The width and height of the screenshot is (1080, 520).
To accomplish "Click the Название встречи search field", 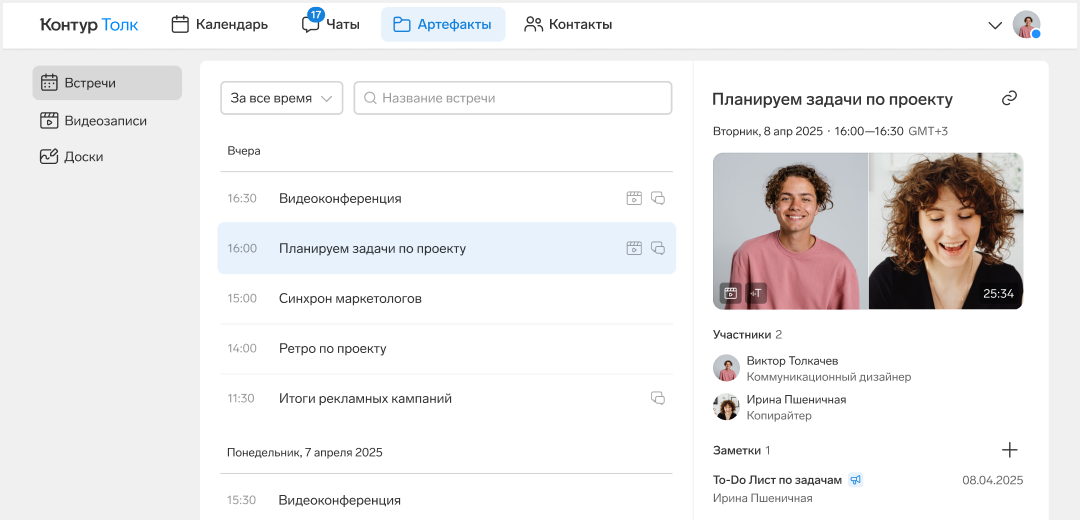I will coord(512,98).
